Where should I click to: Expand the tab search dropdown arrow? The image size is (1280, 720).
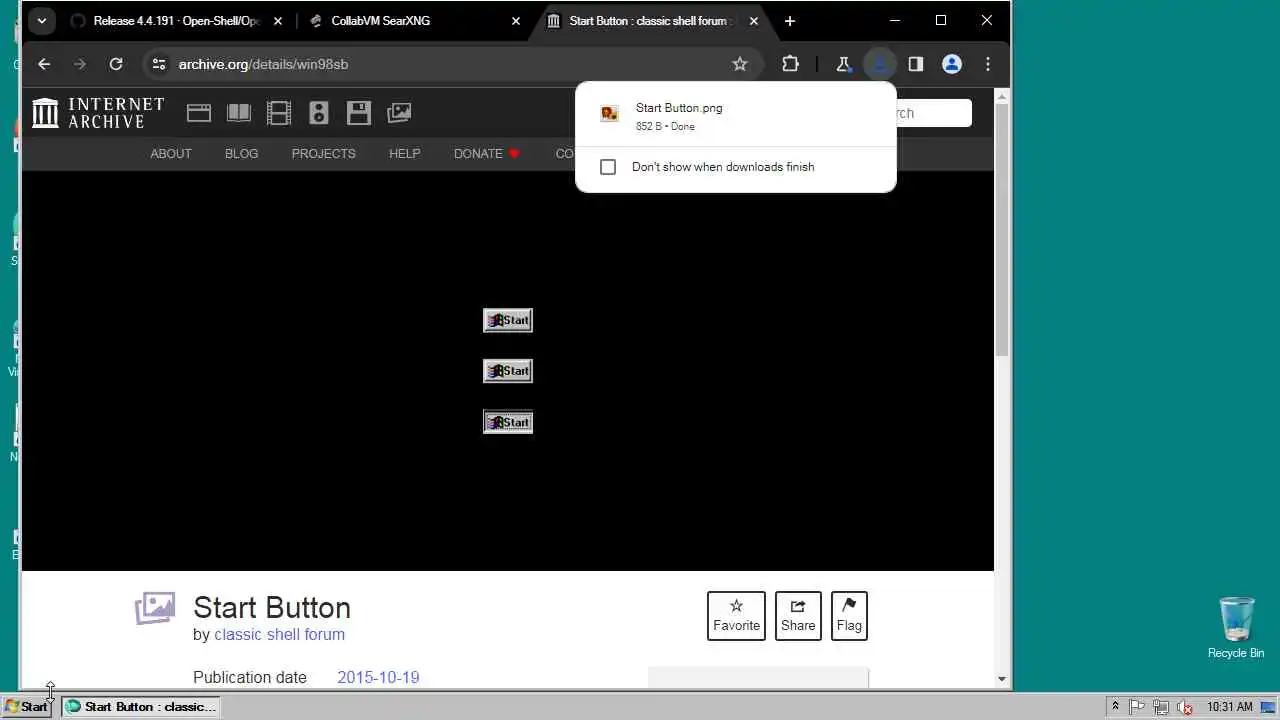click(x=41, y=21)
